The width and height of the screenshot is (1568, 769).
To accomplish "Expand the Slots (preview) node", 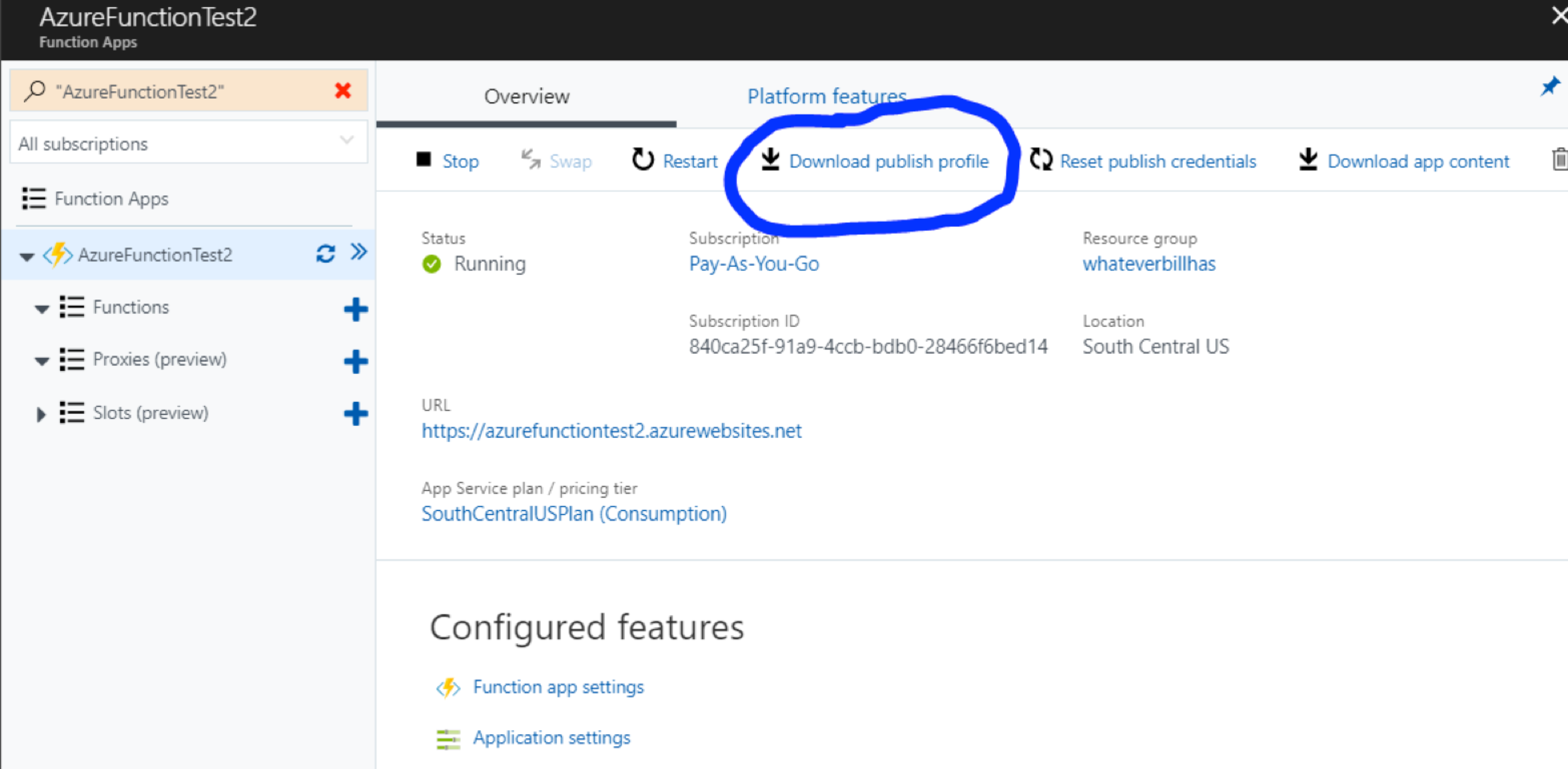I will pyautogui.click(x=41, y=415).
